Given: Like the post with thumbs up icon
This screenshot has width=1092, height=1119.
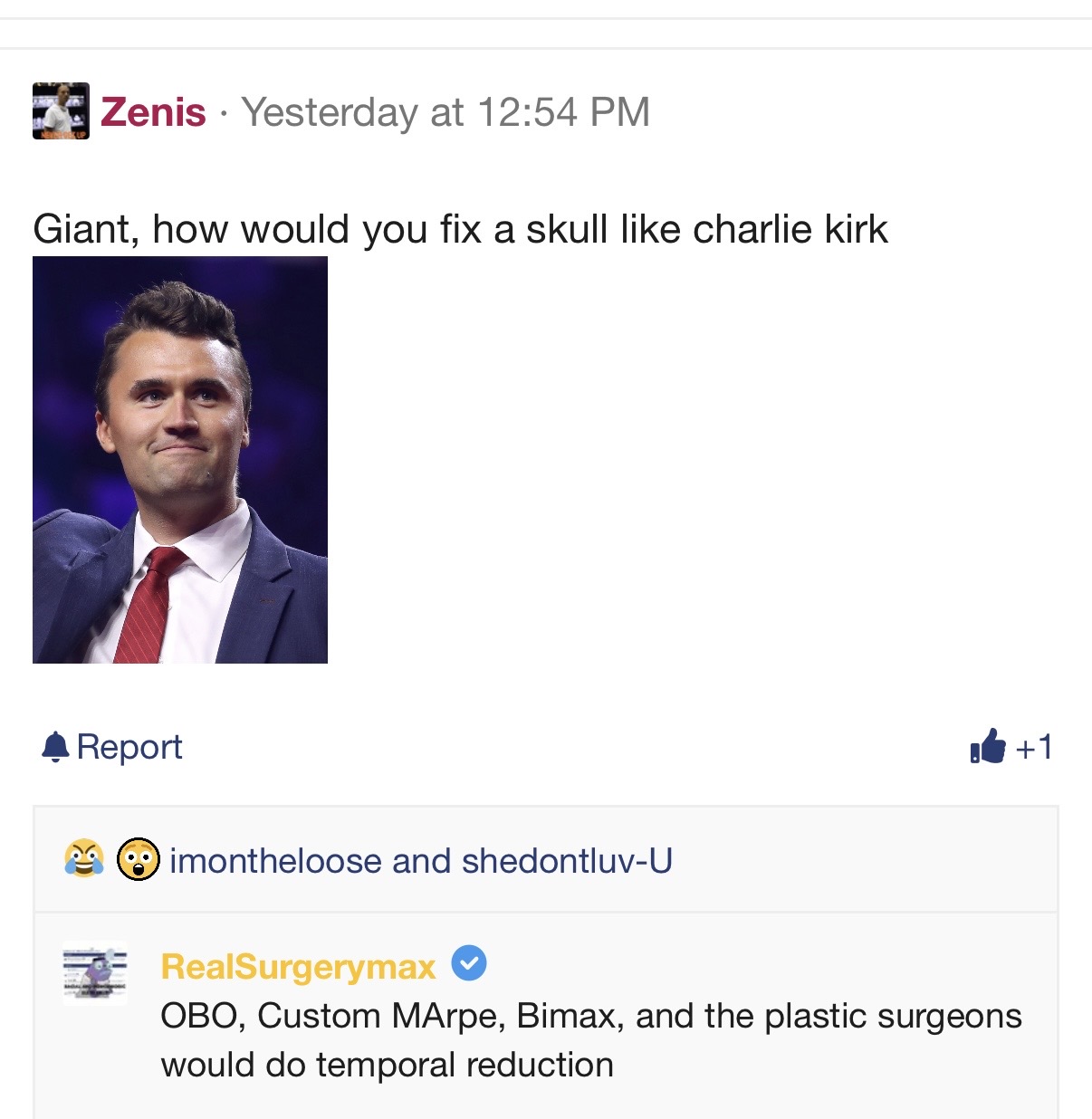Looking at the screenshot, I should point(988,747).
